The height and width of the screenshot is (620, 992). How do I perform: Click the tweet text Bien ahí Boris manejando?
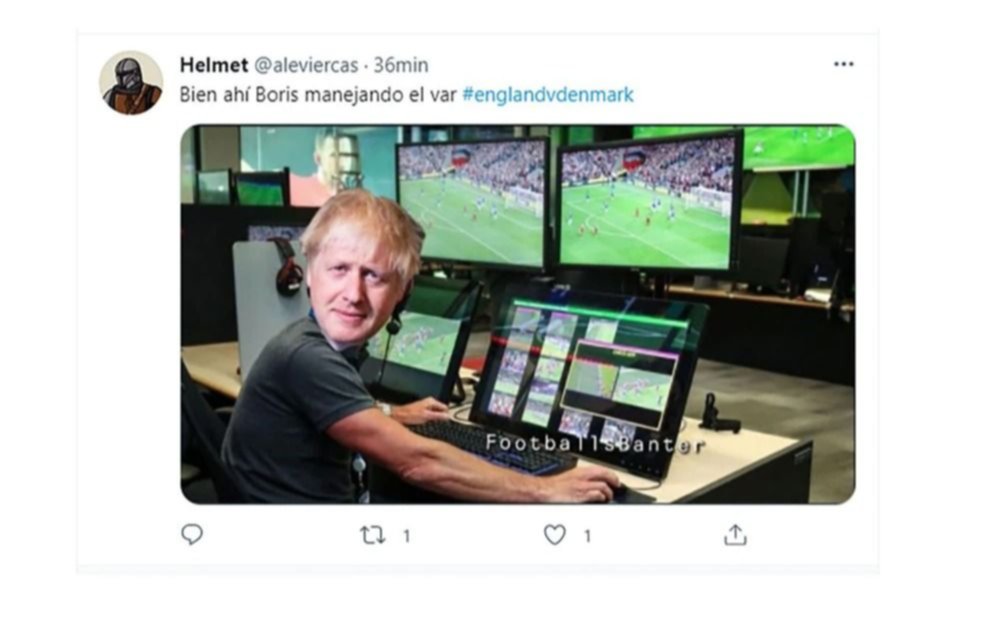tap(292, 95)
